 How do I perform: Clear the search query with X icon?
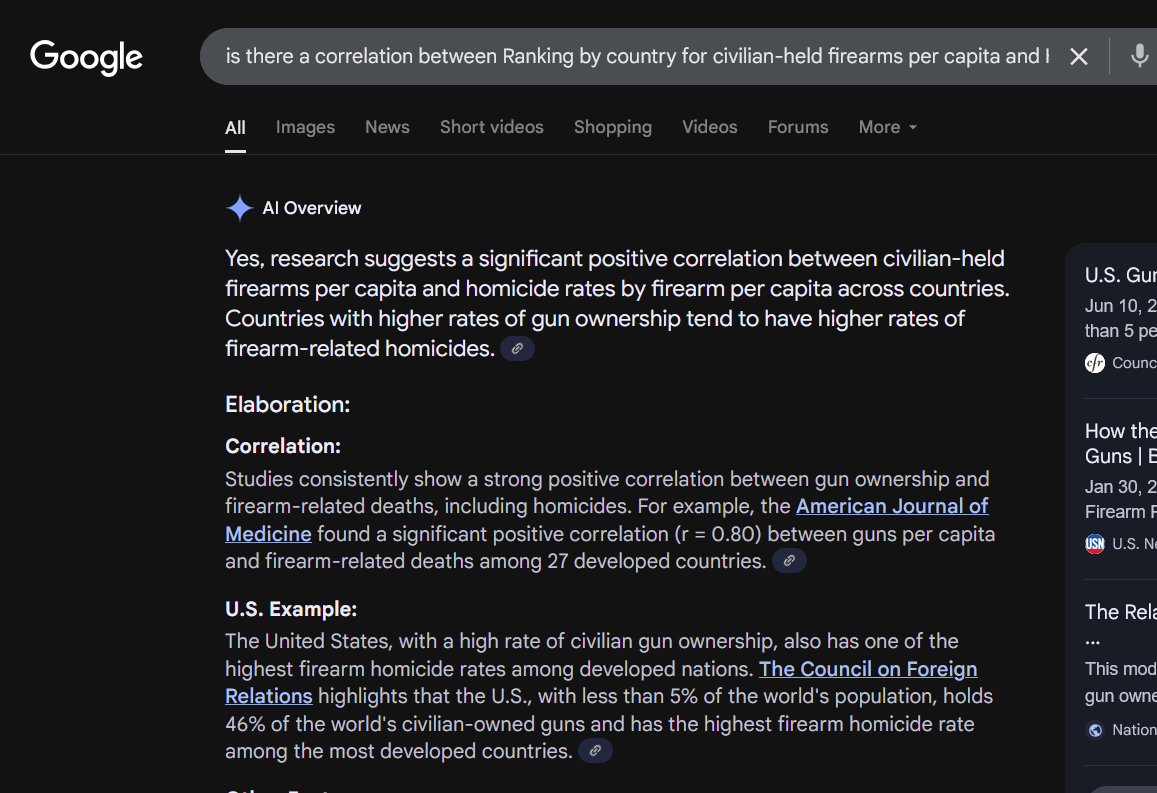tap(1078, 57)
